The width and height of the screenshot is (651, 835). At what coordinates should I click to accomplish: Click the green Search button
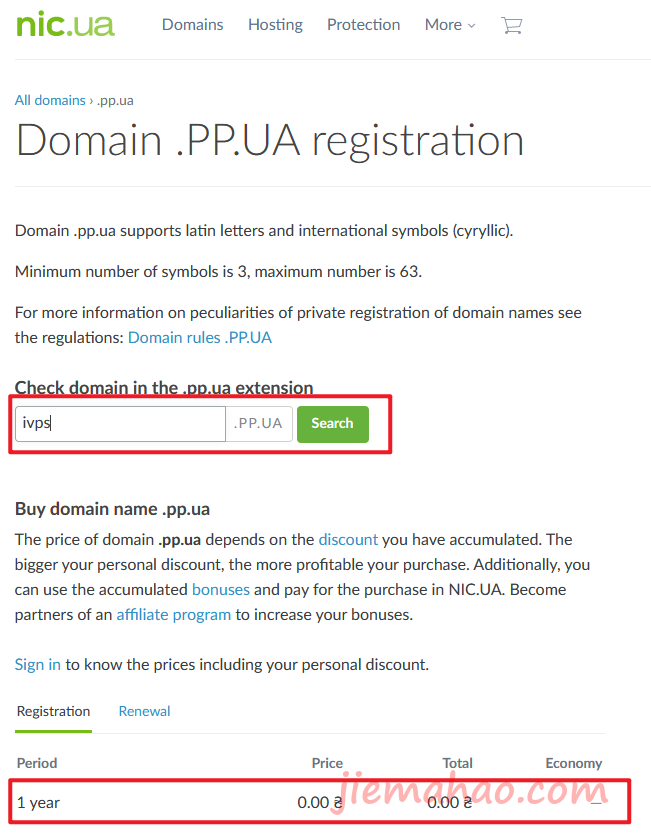[332, 424]
